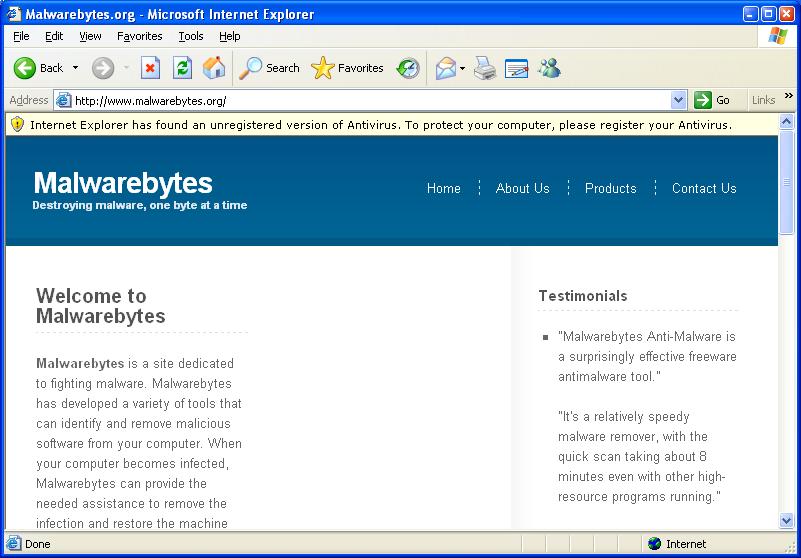
Task: Click the vertical scrollbar thumb
Action: point(786,182)
